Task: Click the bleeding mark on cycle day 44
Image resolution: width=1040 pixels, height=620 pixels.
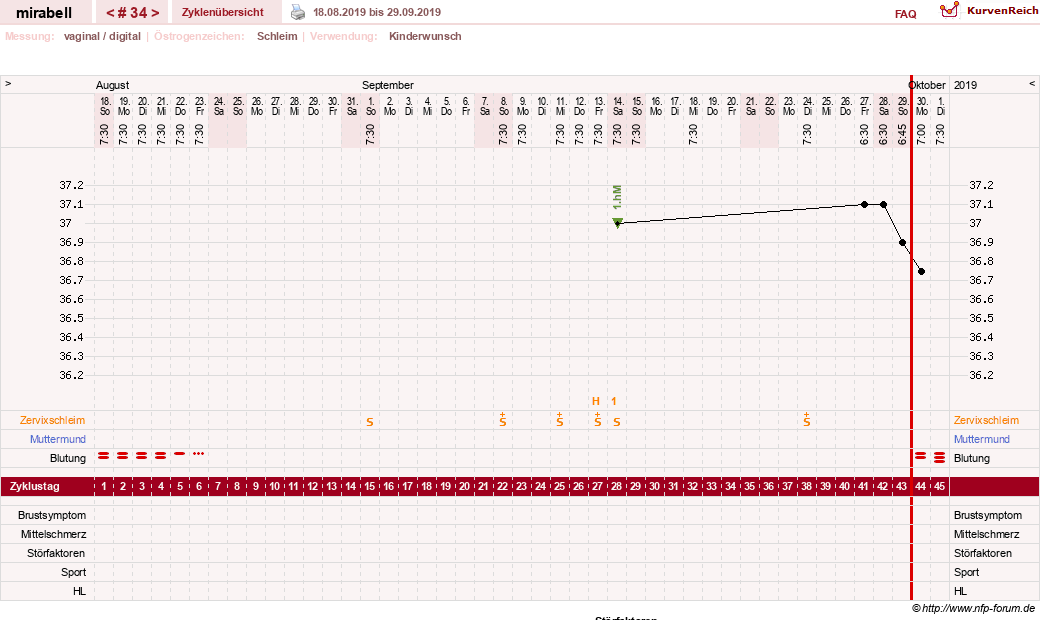Action: click(921, 456)
